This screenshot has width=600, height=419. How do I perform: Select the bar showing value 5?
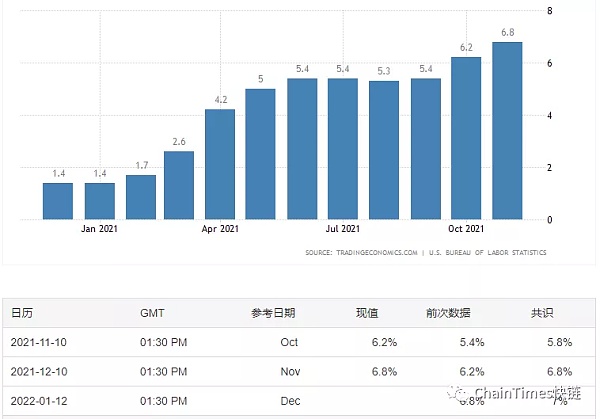[260, 154]
